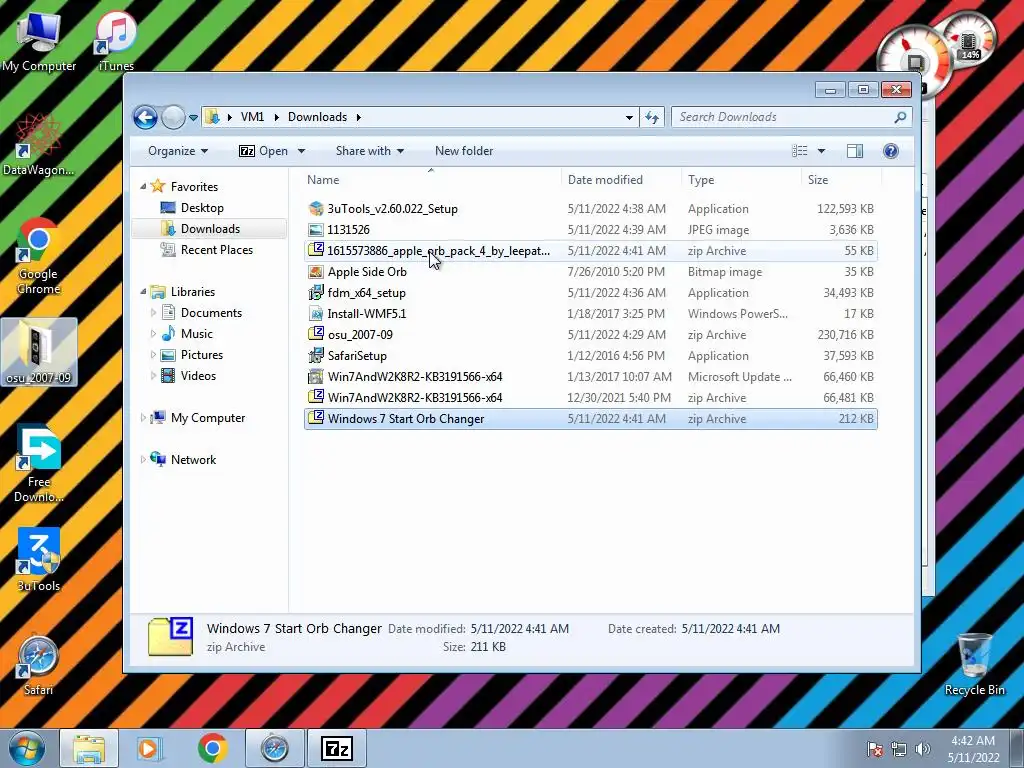This screenshot has height=768, width=1024.
Task: Select the osu_2007-09 desktop folder
Action: [39, 352]
